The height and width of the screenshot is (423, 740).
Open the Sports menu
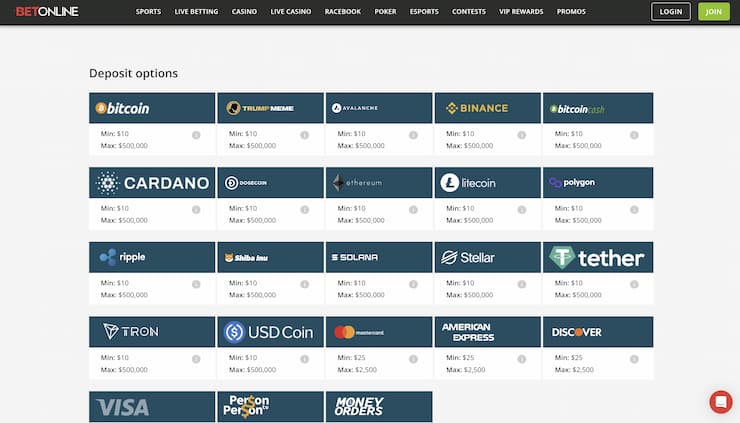tap(148, 11)
